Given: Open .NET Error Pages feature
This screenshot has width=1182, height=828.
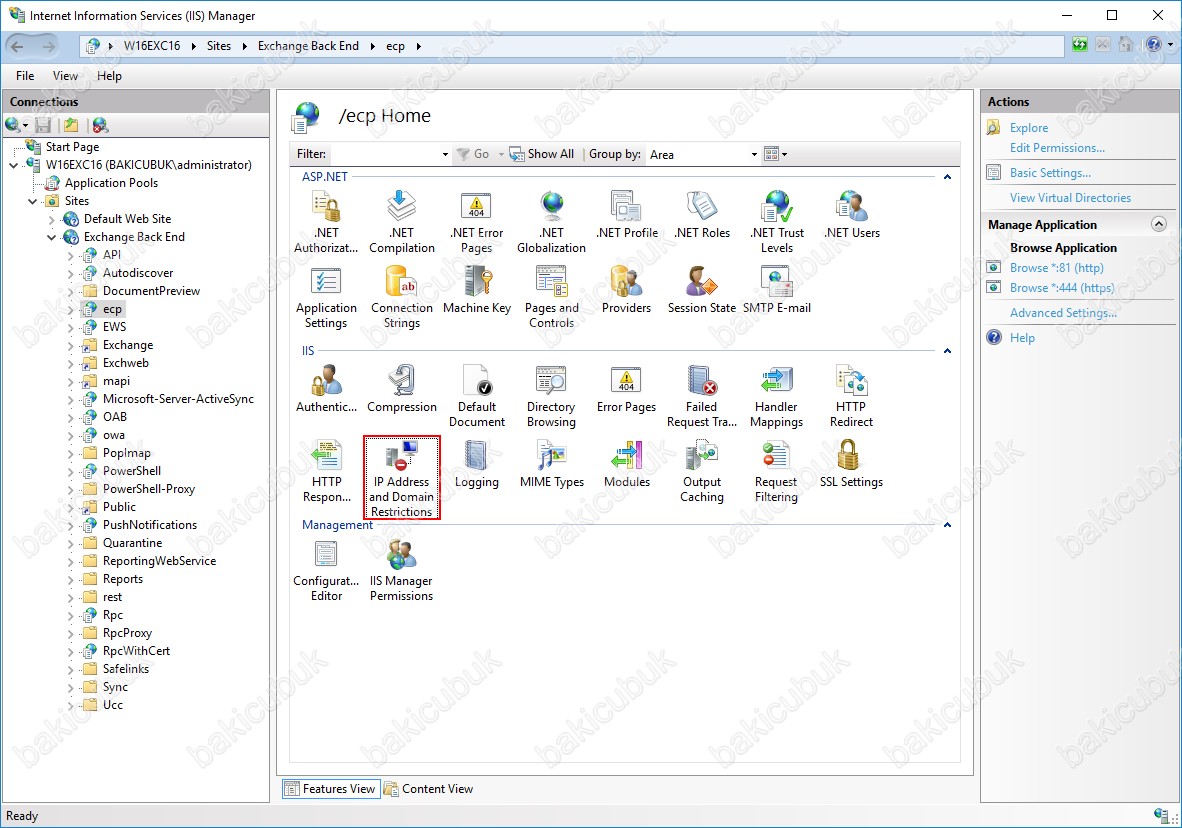Looking at the screenshot, I should pos(476,222).
